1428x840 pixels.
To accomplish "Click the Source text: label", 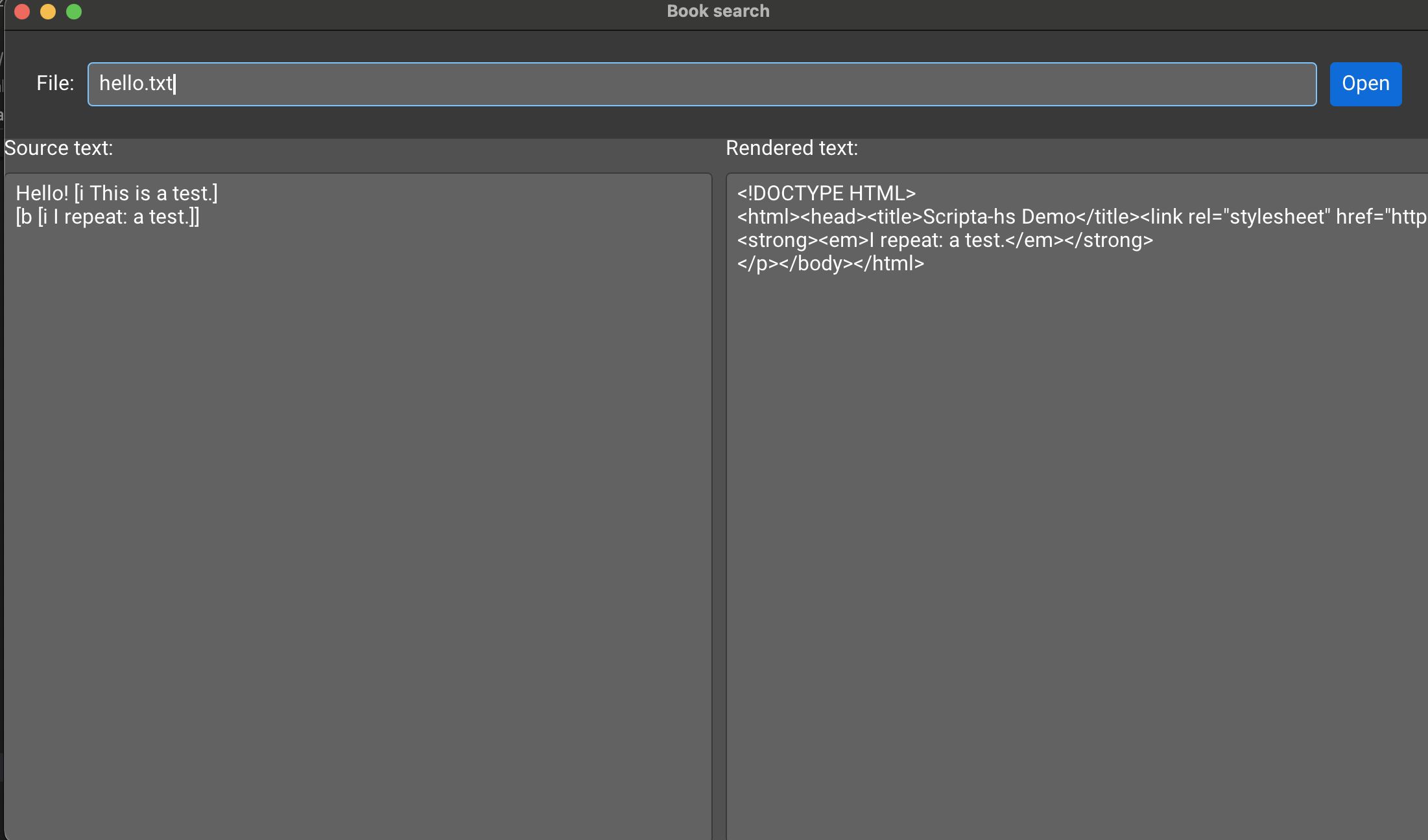I will click(59, 148).
